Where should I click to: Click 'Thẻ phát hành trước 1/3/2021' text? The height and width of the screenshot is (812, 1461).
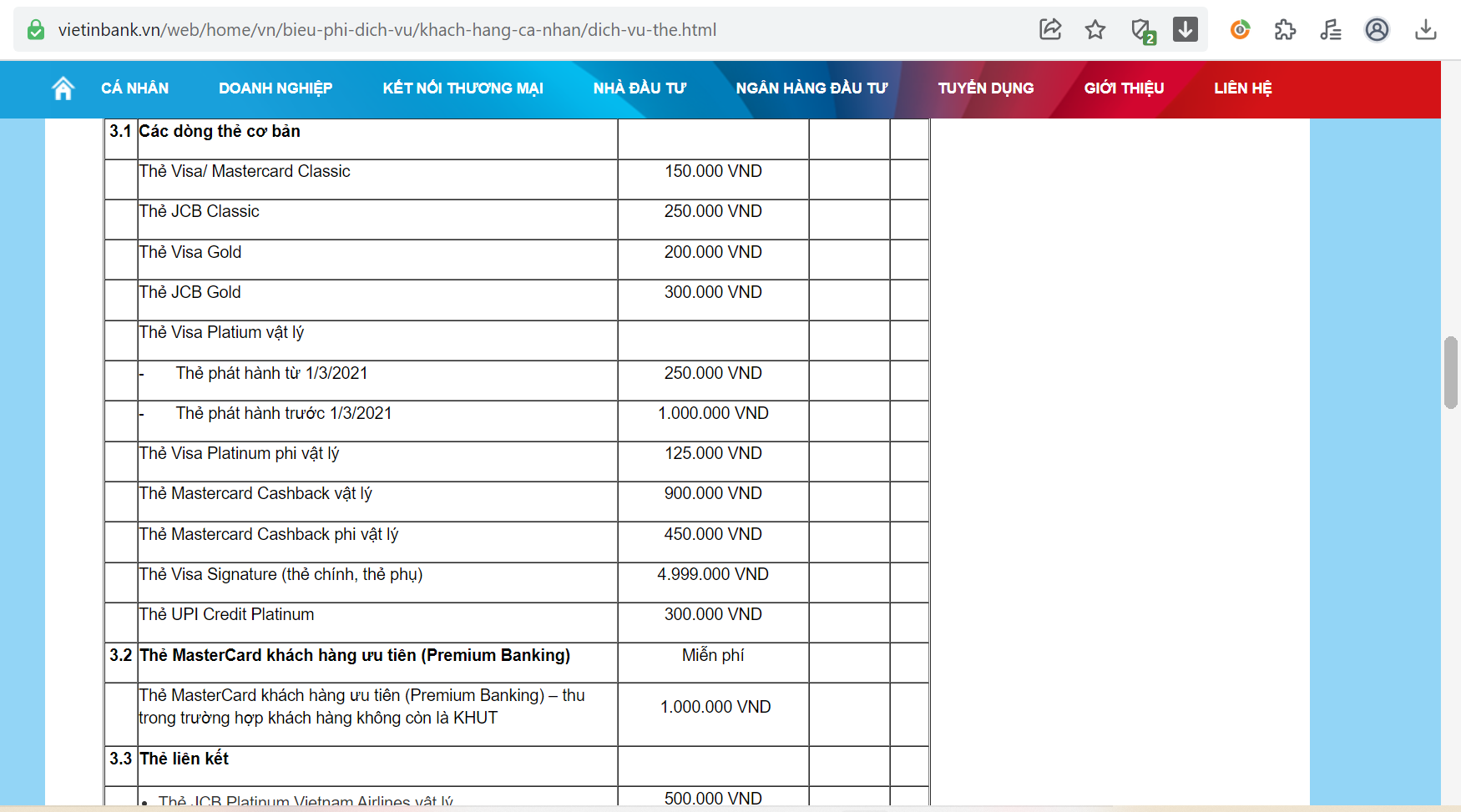284,413
